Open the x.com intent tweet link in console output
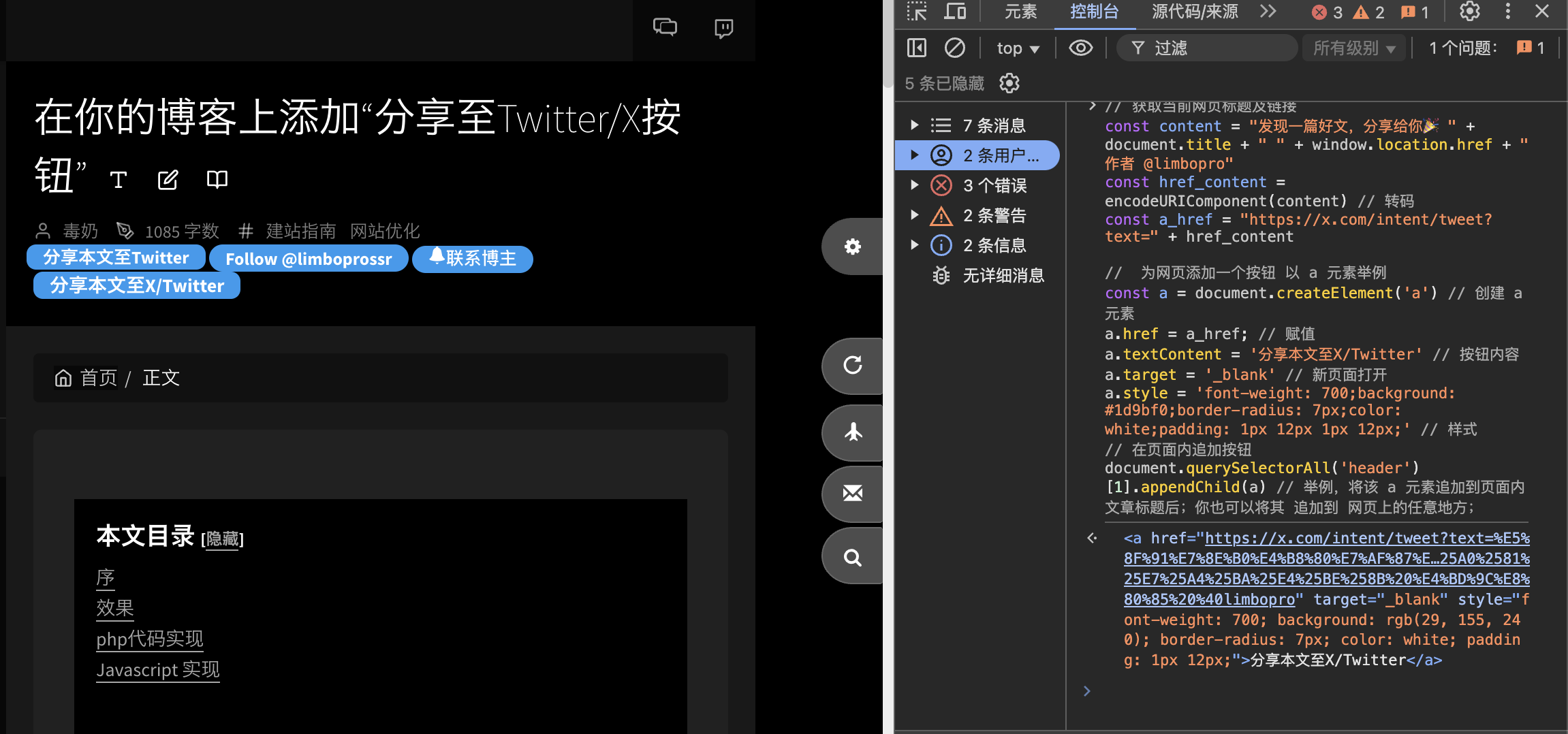The height and width of the screenshot is (734, 1568). coord(1326,569)
